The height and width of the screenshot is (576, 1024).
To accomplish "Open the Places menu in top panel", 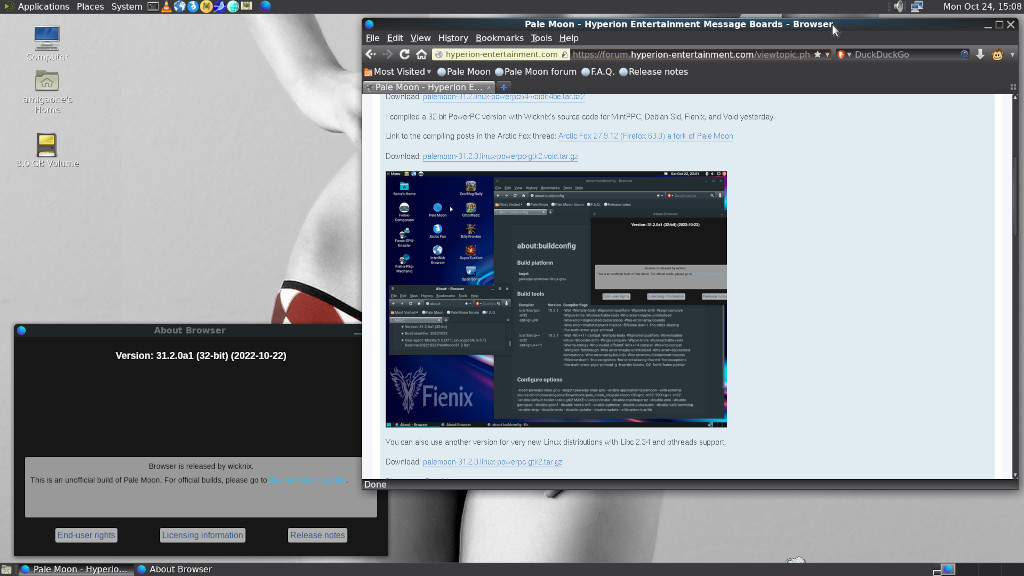I will point(90,7).
